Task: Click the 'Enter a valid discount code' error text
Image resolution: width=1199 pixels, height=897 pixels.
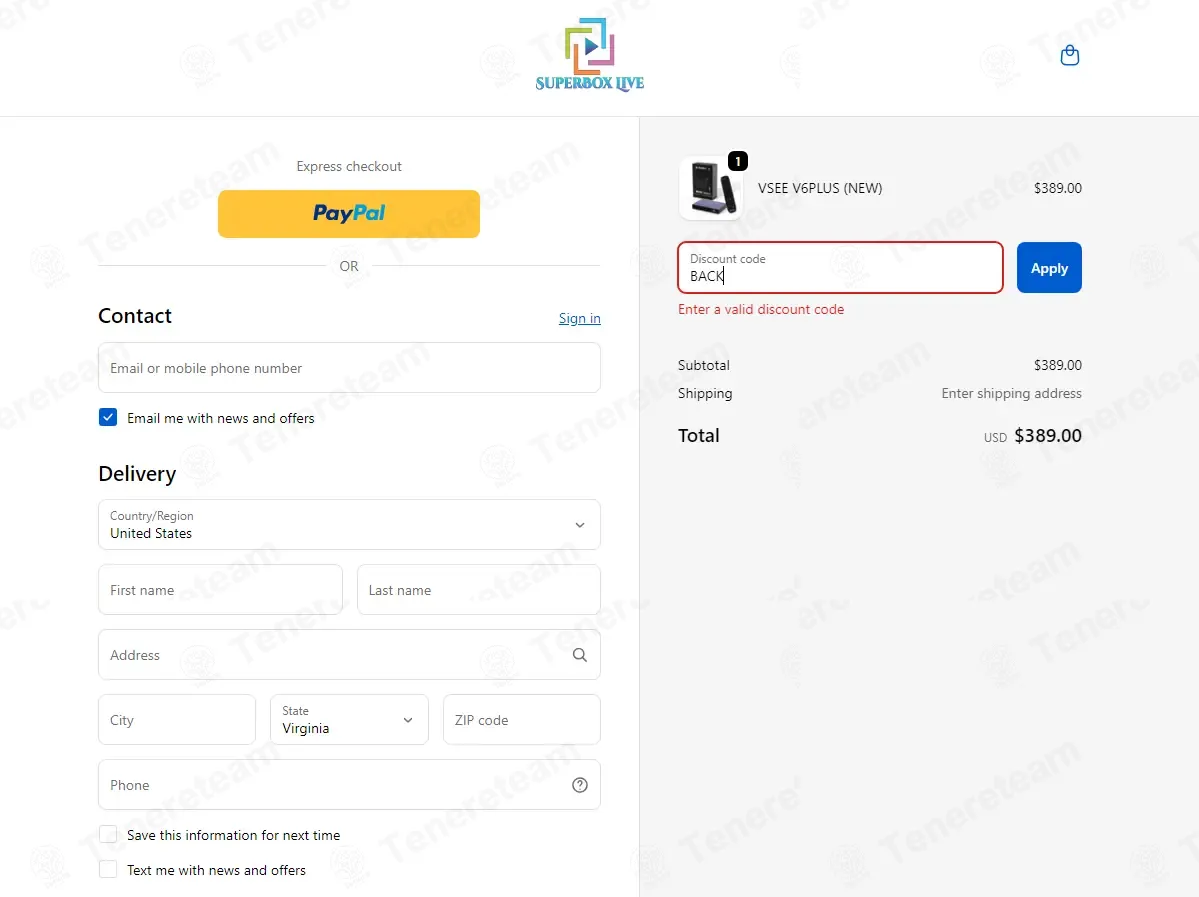Action: 761,310
